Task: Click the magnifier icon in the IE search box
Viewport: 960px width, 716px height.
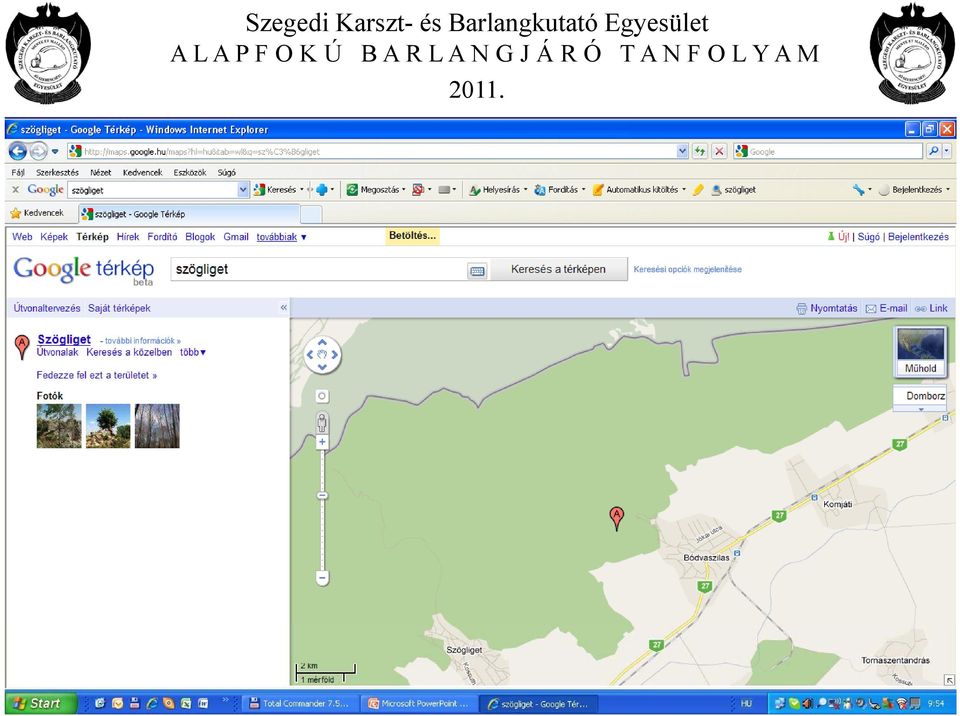Action: click(933, 151)
